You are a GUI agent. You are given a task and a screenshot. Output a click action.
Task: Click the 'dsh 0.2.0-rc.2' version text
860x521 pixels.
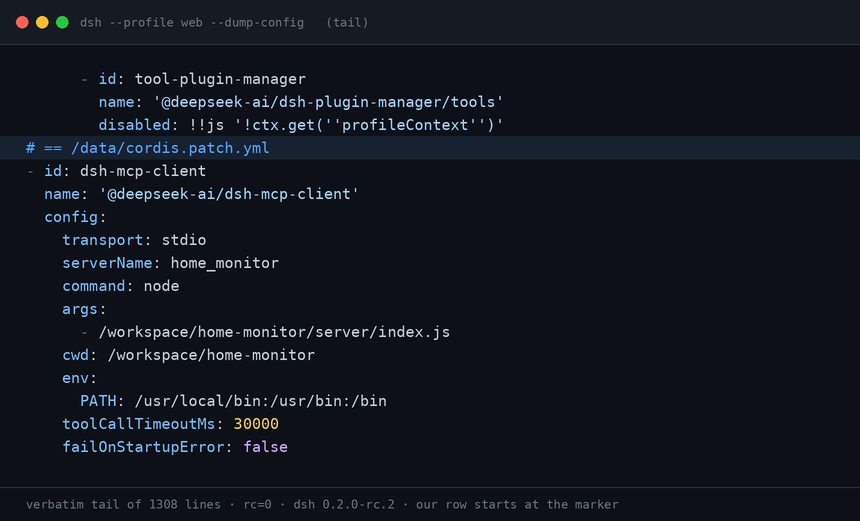click(x=344, y=505)
